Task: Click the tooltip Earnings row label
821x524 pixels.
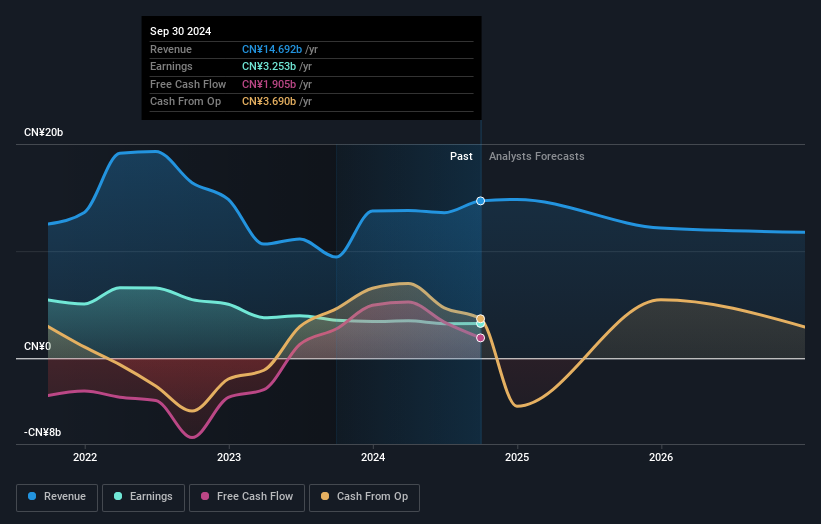Action: [171, 66]
